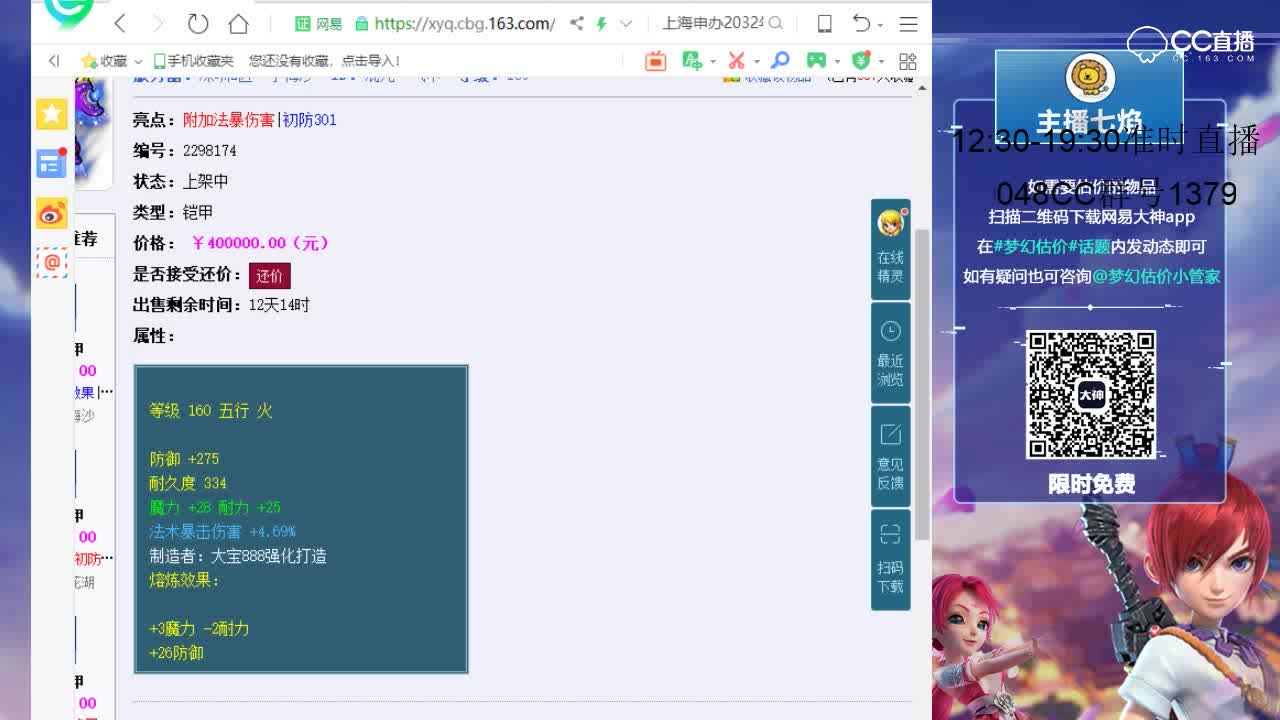
Task: Open 手机收藏夹 mobile favorites
Action: pyautogui.click(x=192, y=61)
